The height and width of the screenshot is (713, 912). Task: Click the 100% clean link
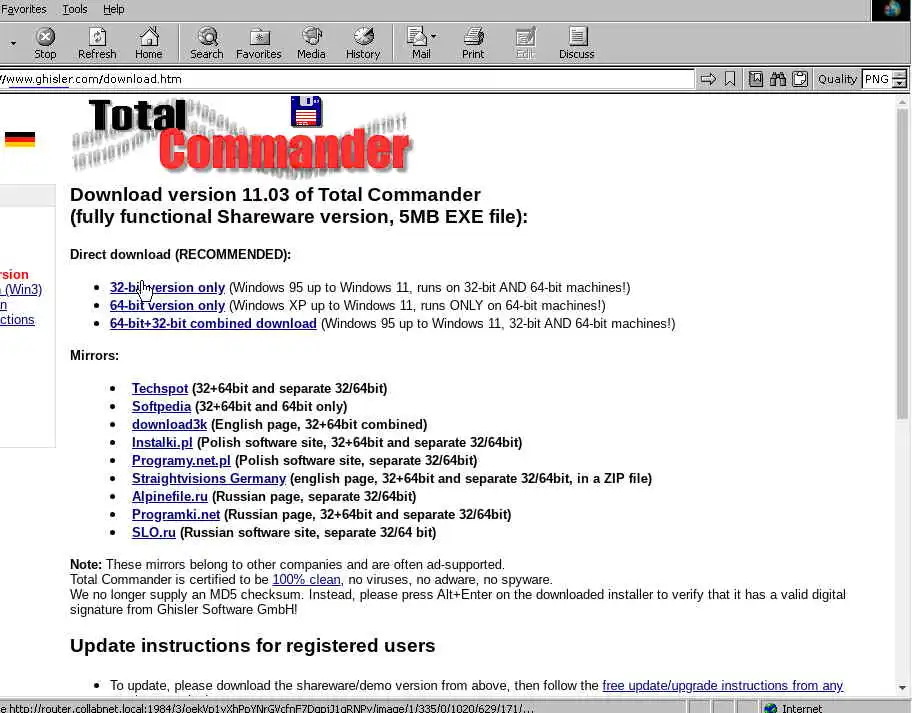(x=306, y=580)
